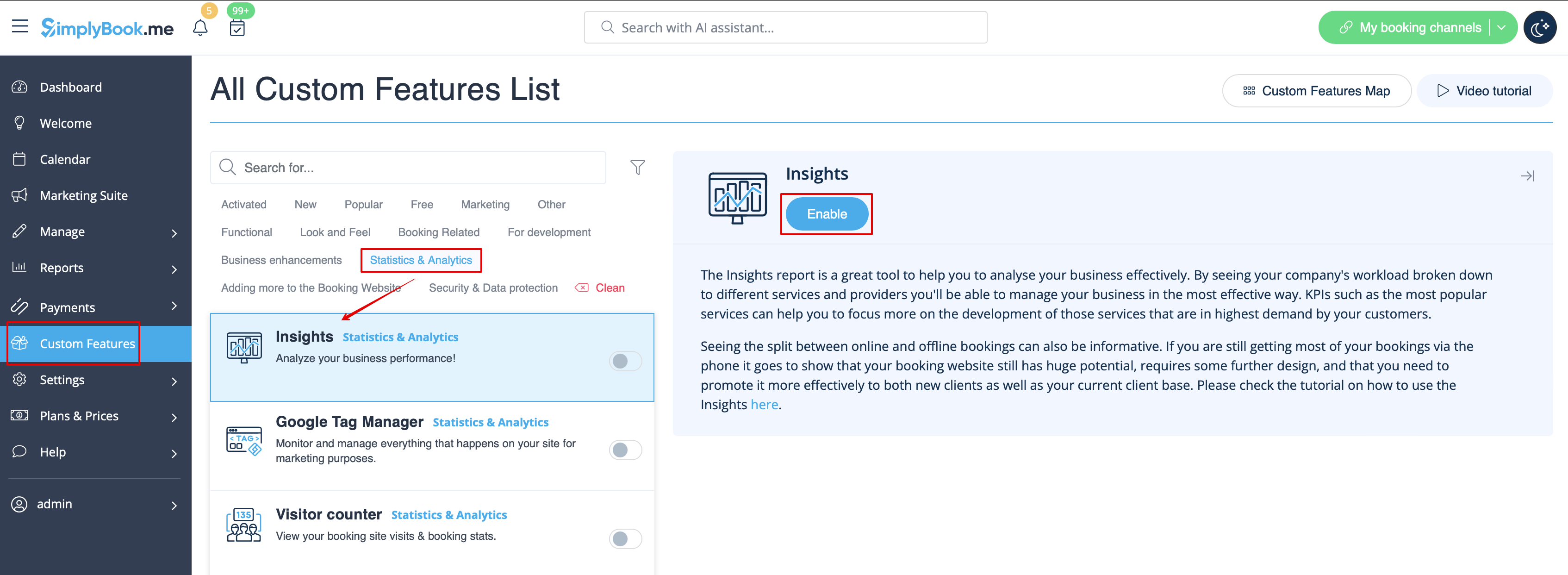The width and height of the screenshot is (1568, 575).
Task: Open the bookings calendar-check icon
Action: click(237, 28)
